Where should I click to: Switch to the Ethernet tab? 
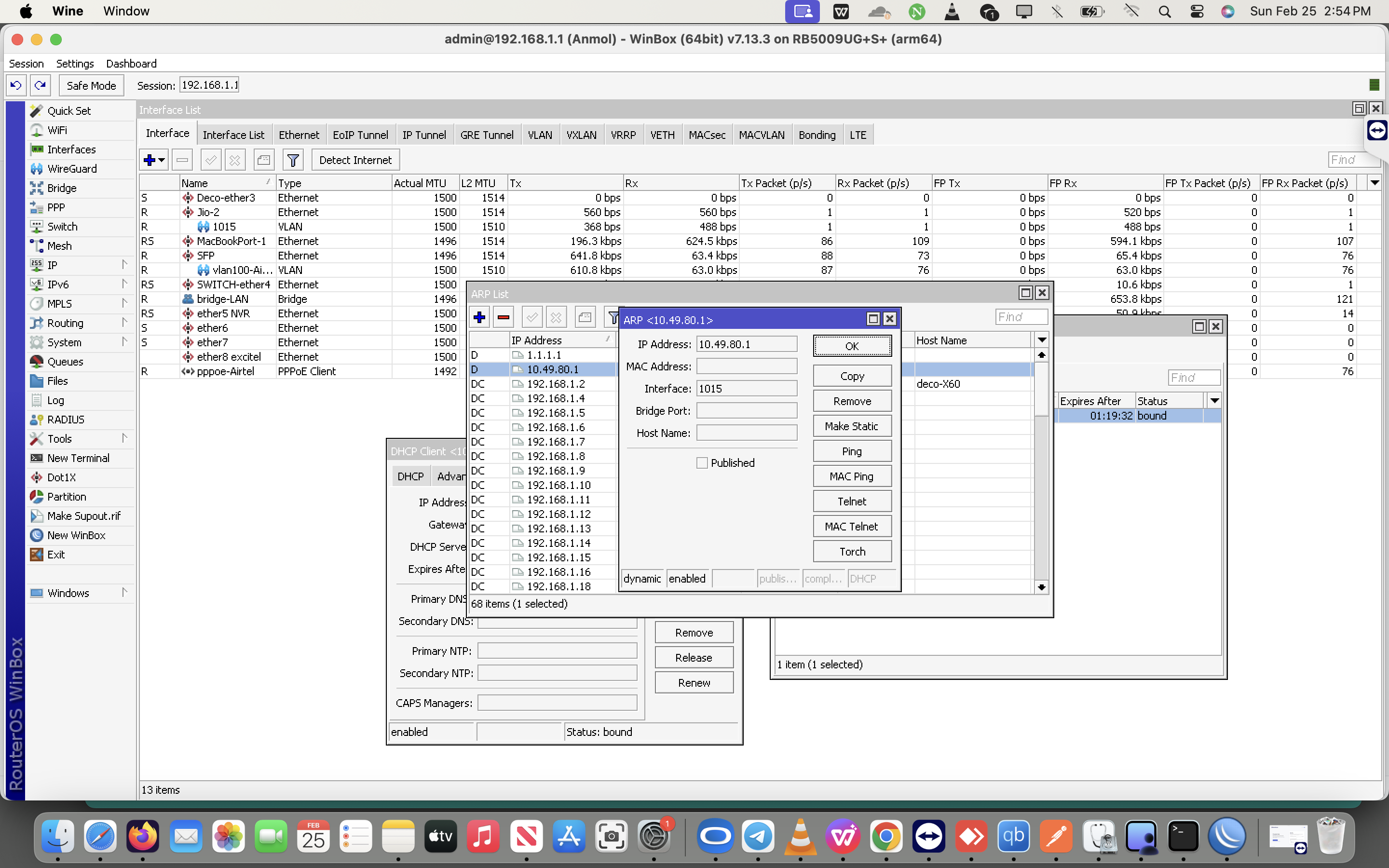tap(299, 135)
